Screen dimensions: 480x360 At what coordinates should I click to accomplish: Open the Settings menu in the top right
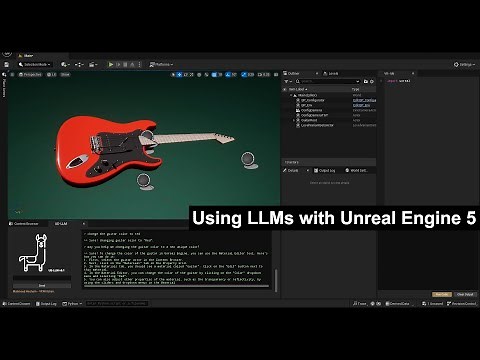464,64
